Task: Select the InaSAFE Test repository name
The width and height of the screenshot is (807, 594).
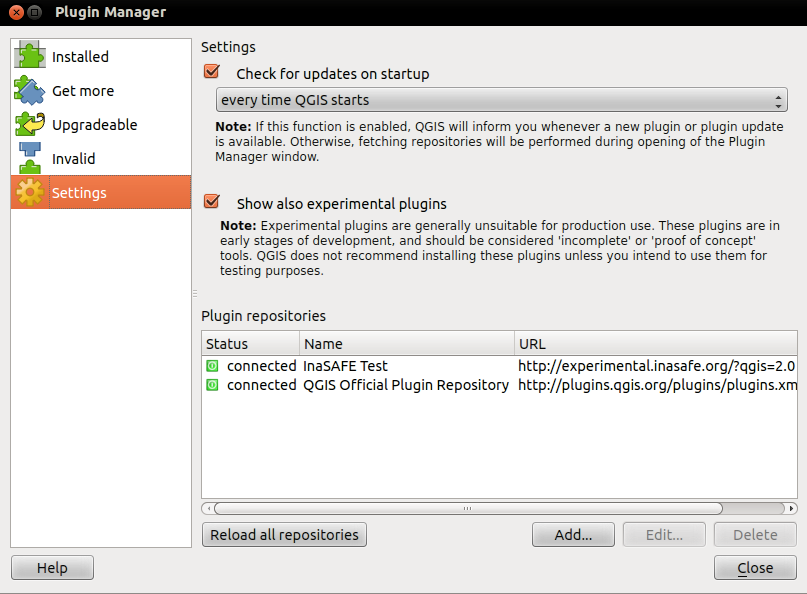Action: (x=345, y=366)
